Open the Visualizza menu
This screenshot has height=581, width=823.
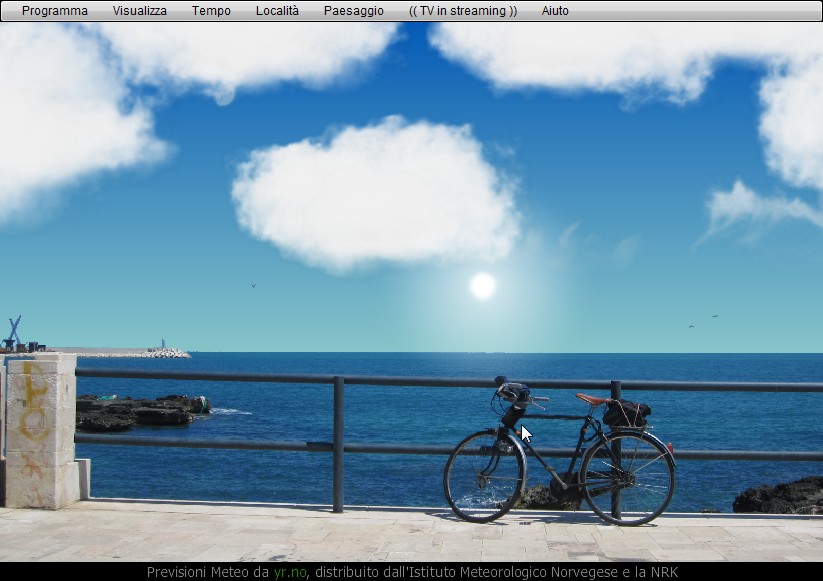tap(140, 11)
